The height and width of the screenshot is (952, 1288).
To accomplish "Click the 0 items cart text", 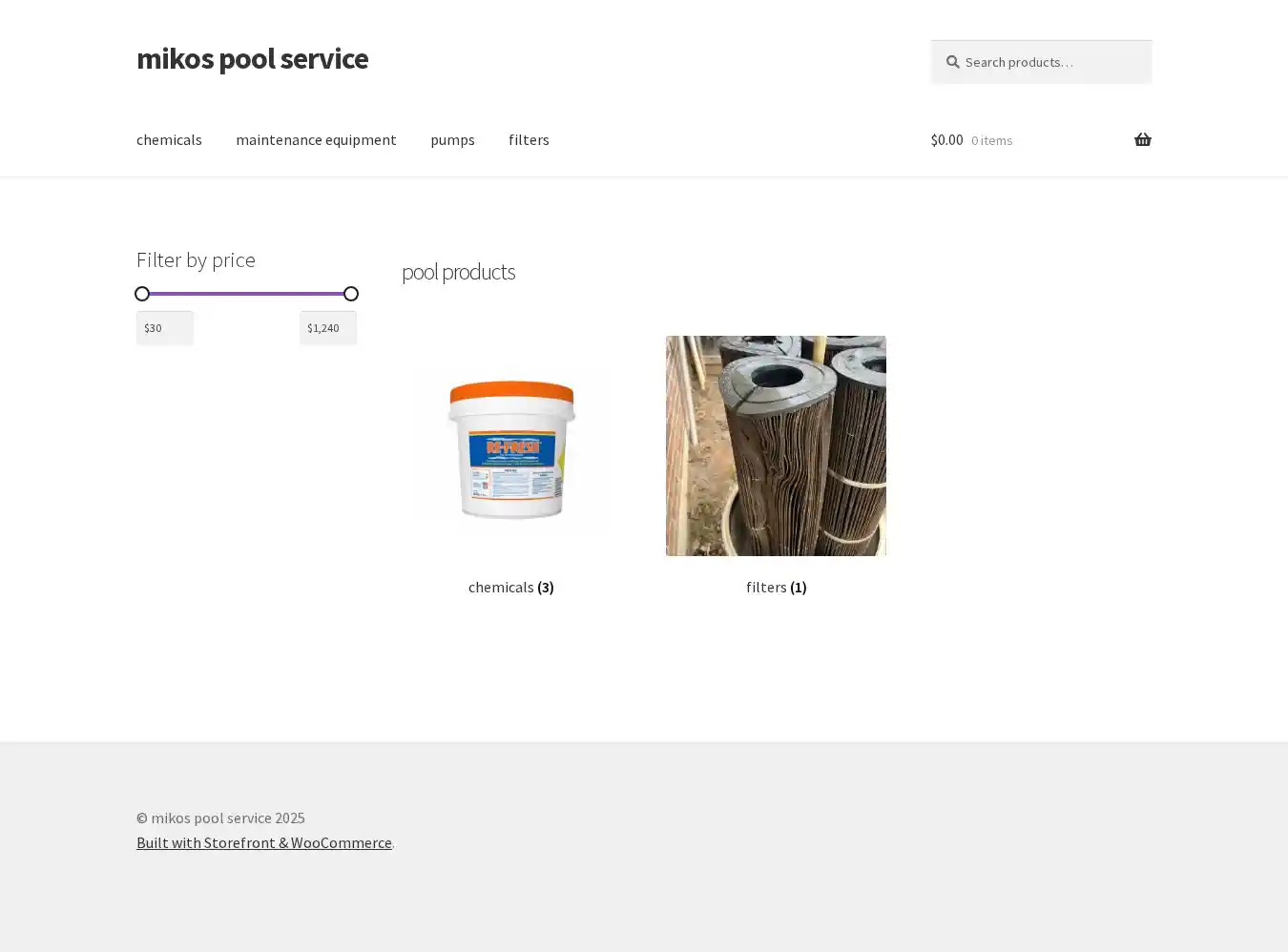I will (991, 141).
